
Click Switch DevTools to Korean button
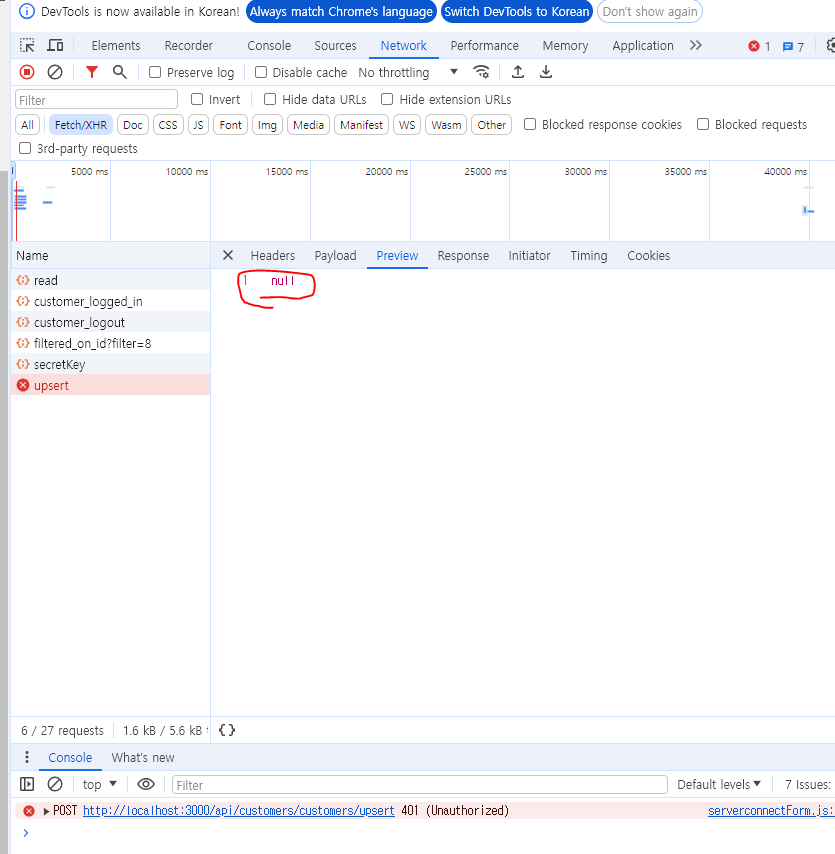[x=516, y=12]
